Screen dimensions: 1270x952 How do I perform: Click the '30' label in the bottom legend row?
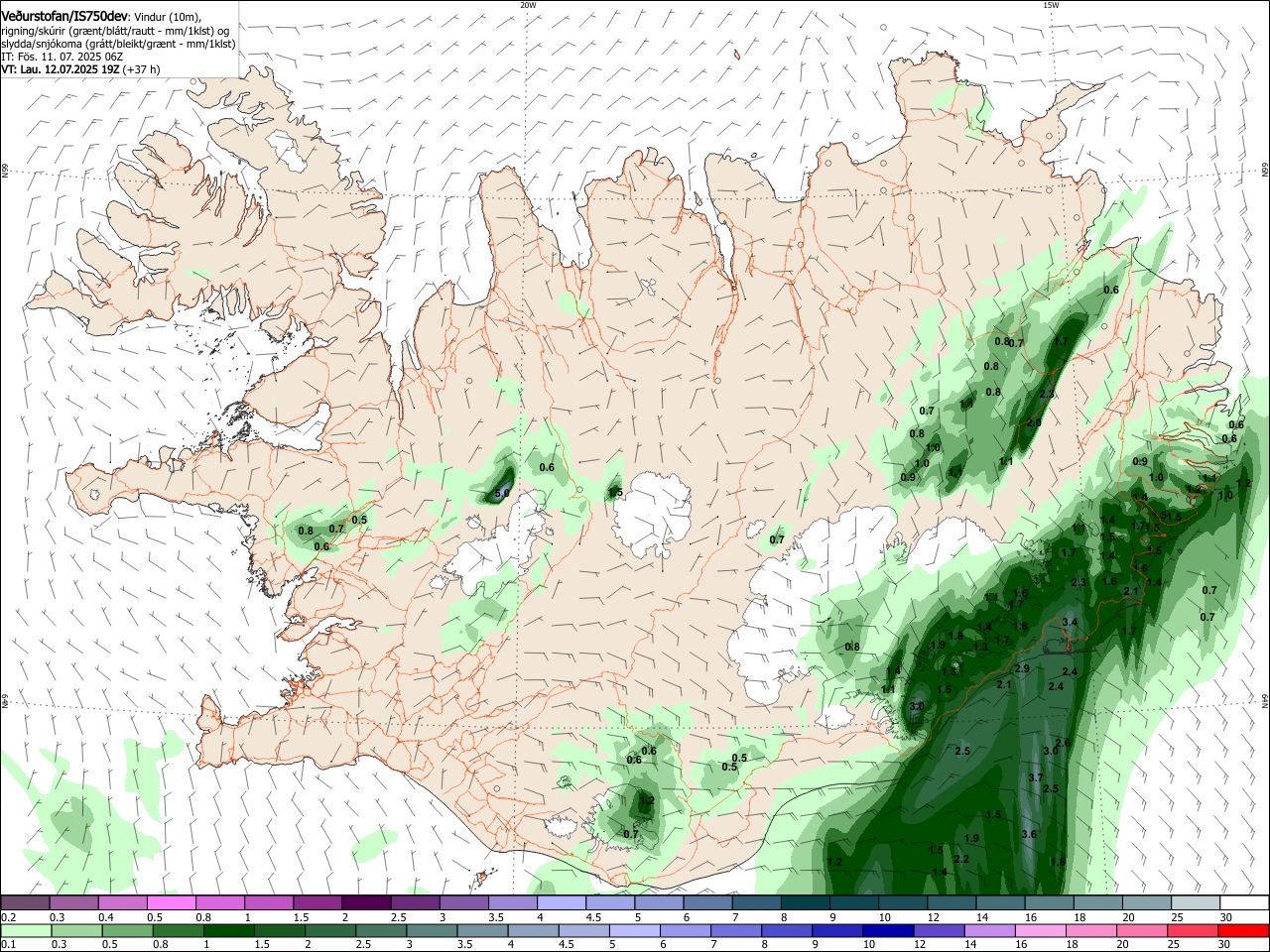click(1222, 944)
